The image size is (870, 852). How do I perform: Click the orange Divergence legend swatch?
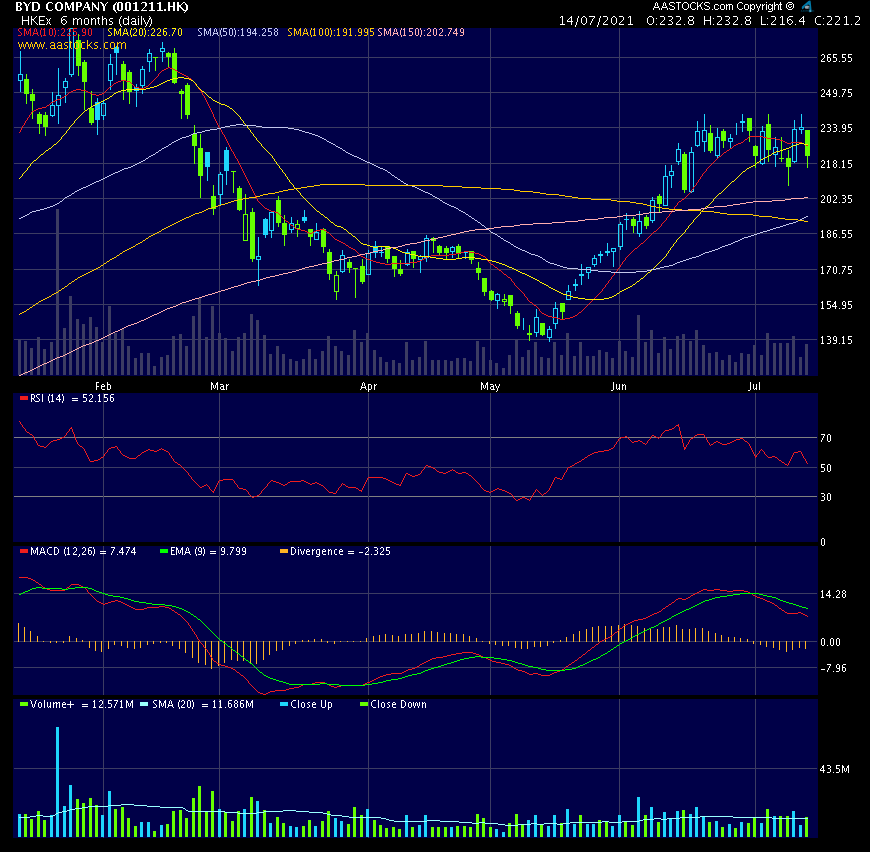[x=284, y=551]
